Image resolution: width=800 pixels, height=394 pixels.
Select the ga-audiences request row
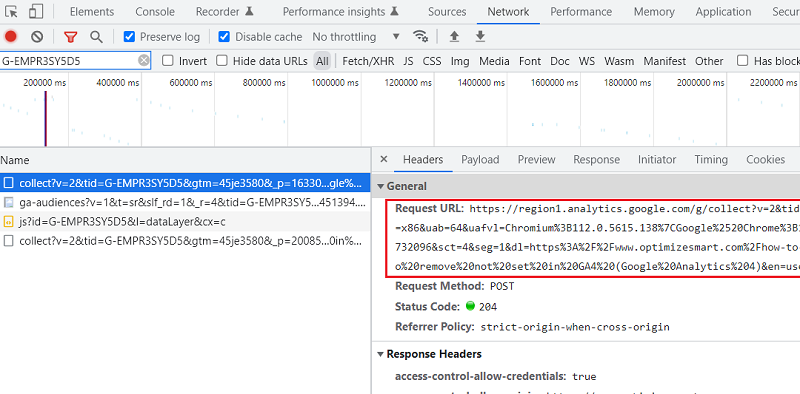tap(185, 203)
